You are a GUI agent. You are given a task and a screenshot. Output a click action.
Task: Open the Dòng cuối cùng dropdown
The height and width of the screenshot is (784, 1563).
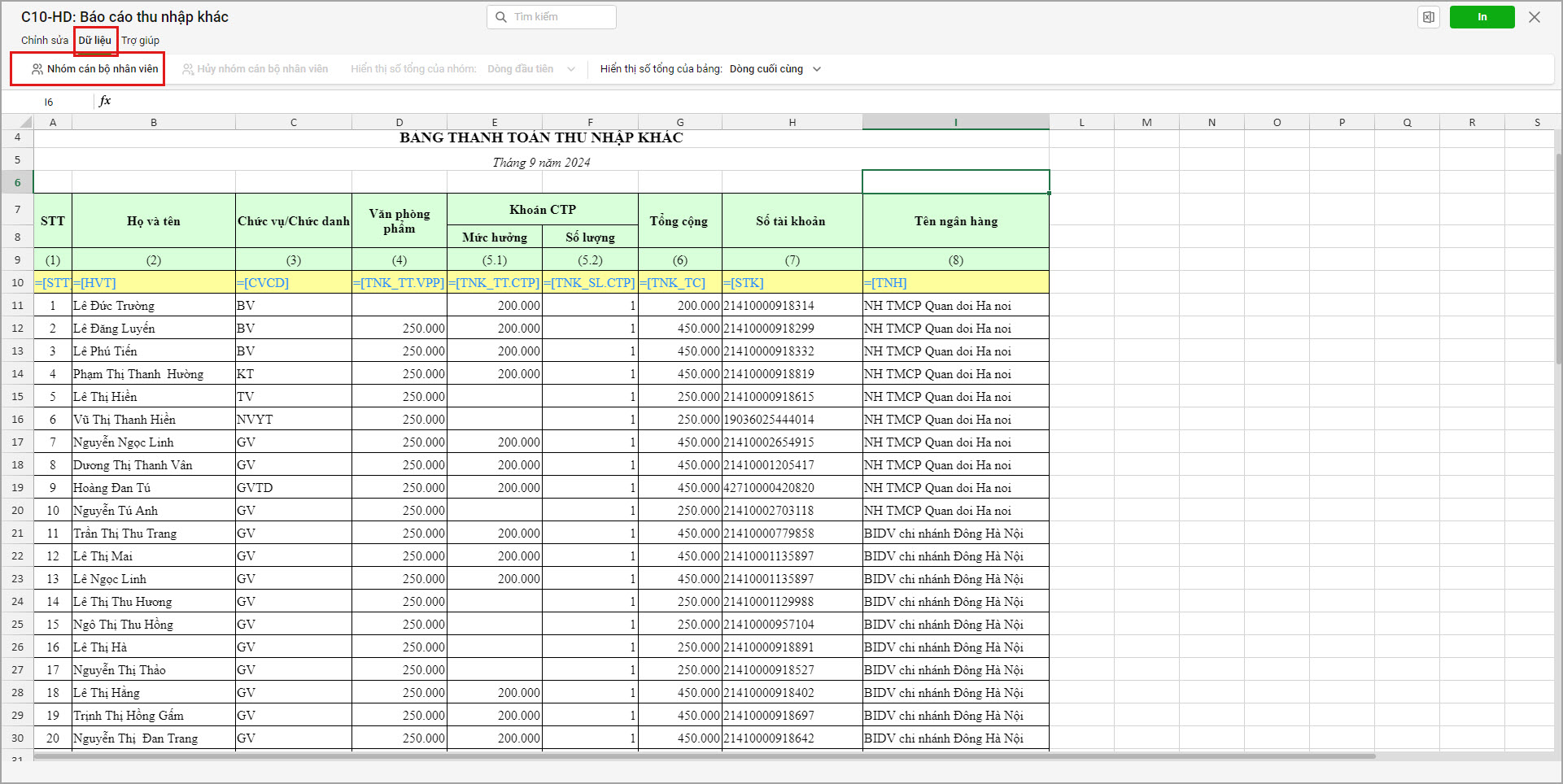point(817,69)
